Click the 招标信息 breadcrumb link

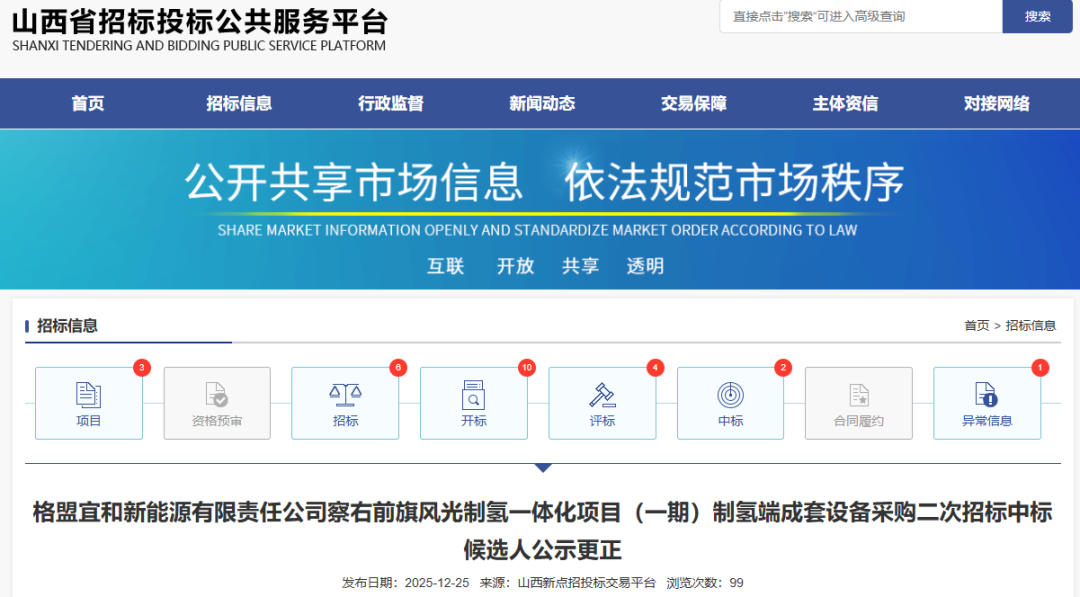[1030, 326]
